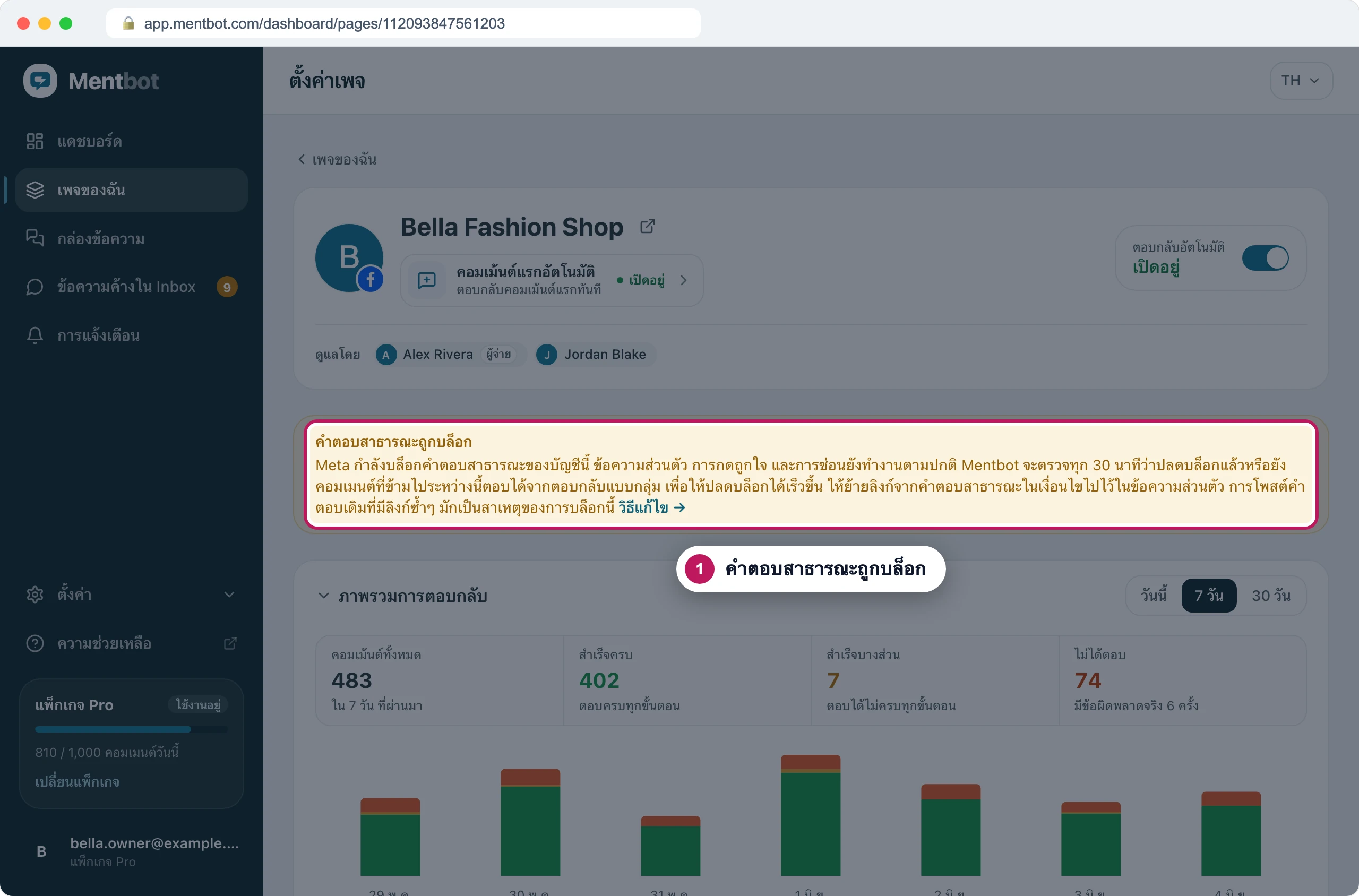
Task: Click the help external link icon
Action: coord(230,643)
